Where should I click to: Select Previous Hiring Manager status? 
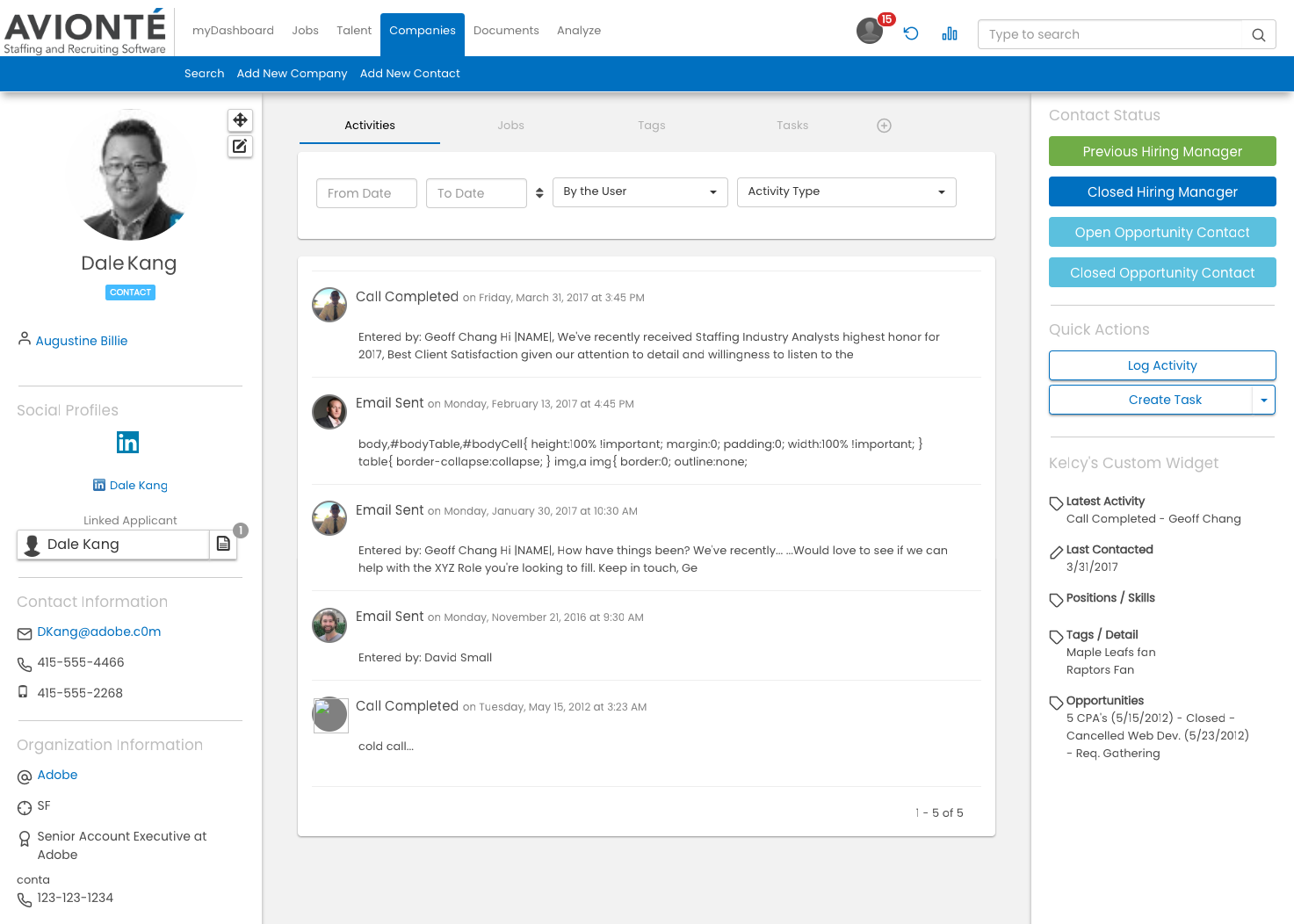coord(1161,152)
